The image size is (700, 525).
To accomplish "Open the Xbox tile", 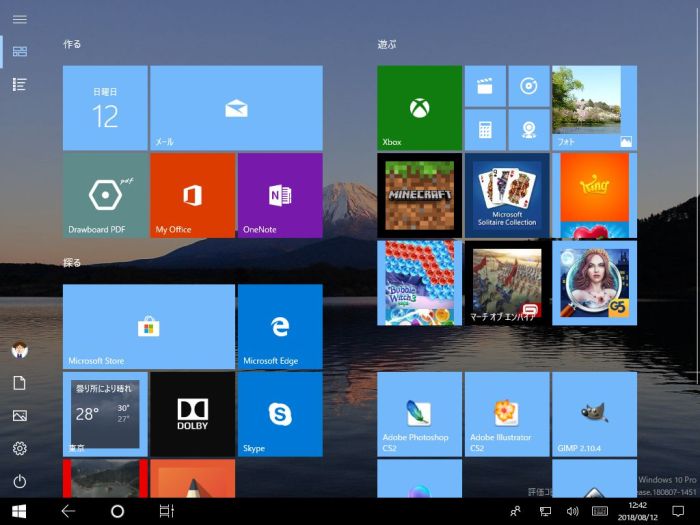I will 419,108.
